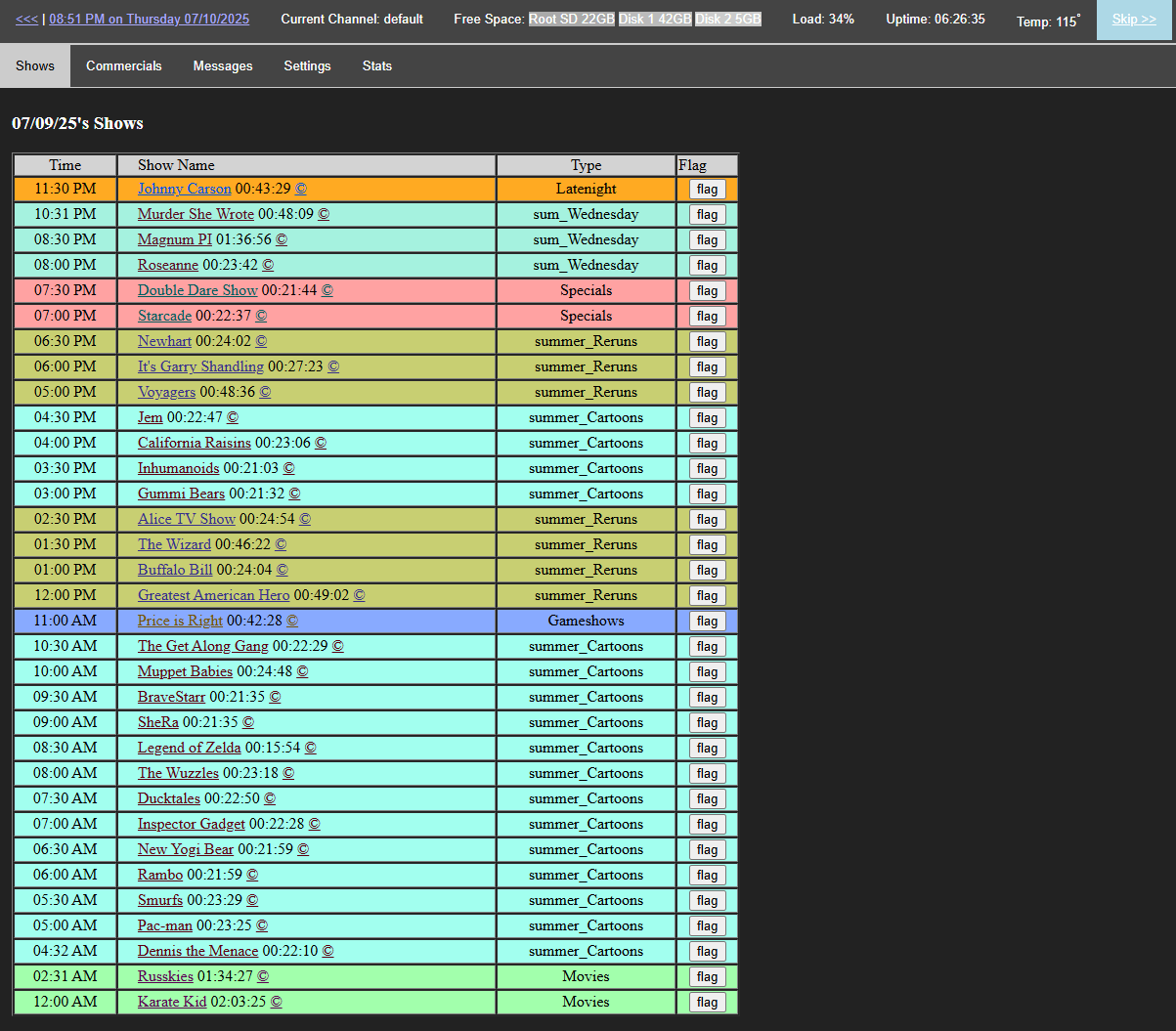This screenshot has width=1176, height=1031.
Task: Switch to the Shows tab
Action: coord(35,65)
